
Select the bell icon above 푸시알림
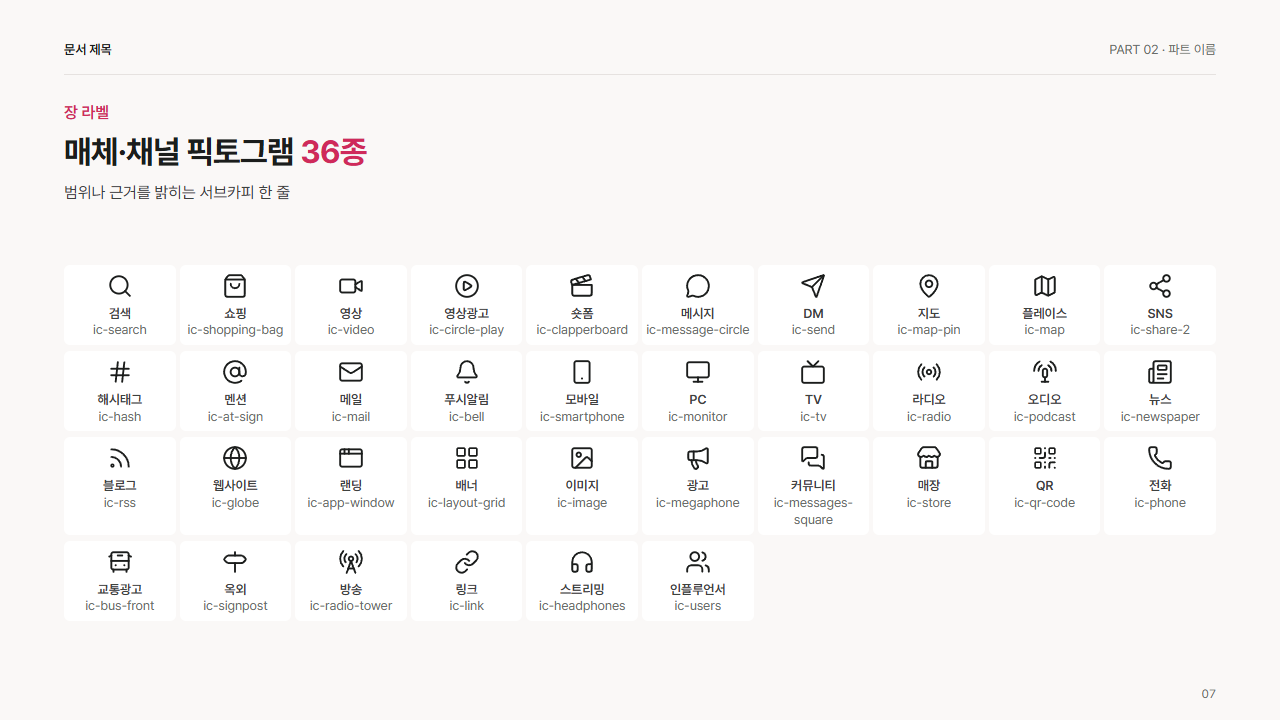(467, 373)
